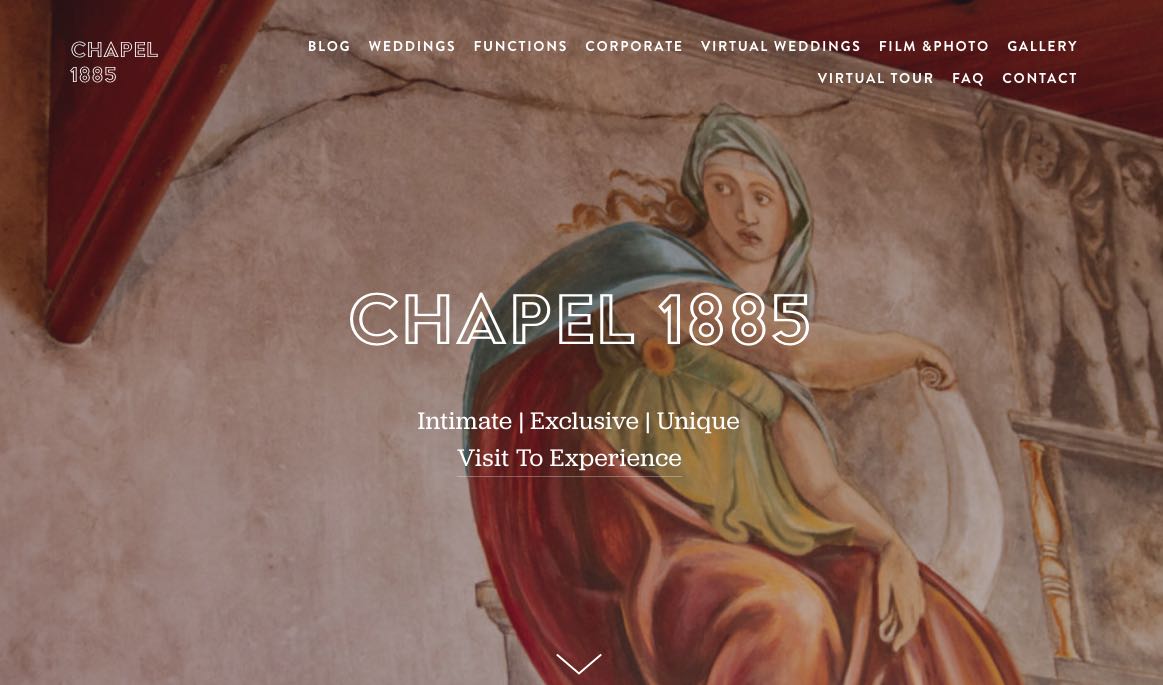Open the Blog page
The height and width of the screenshot is (685, 1163).
(x=329, y=46)
